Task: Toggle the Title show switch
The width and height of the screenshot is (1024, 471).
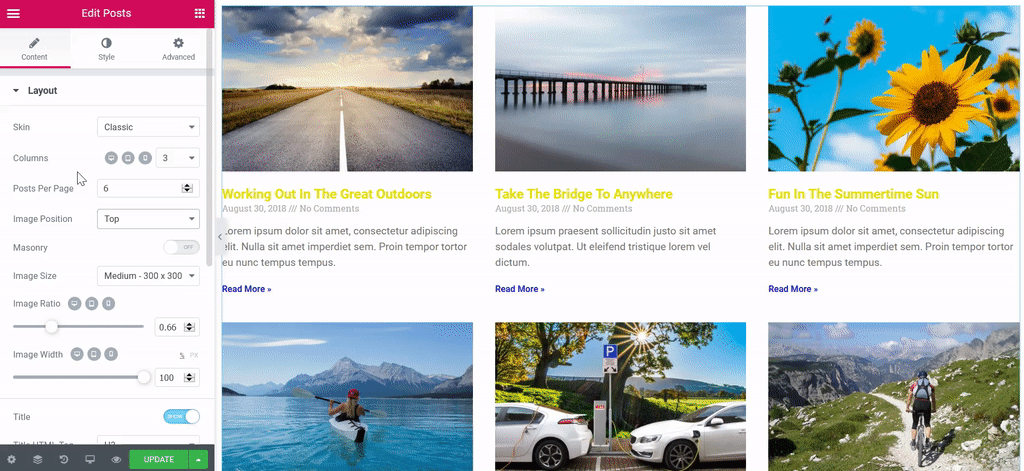Action: (x=181, y=417)
